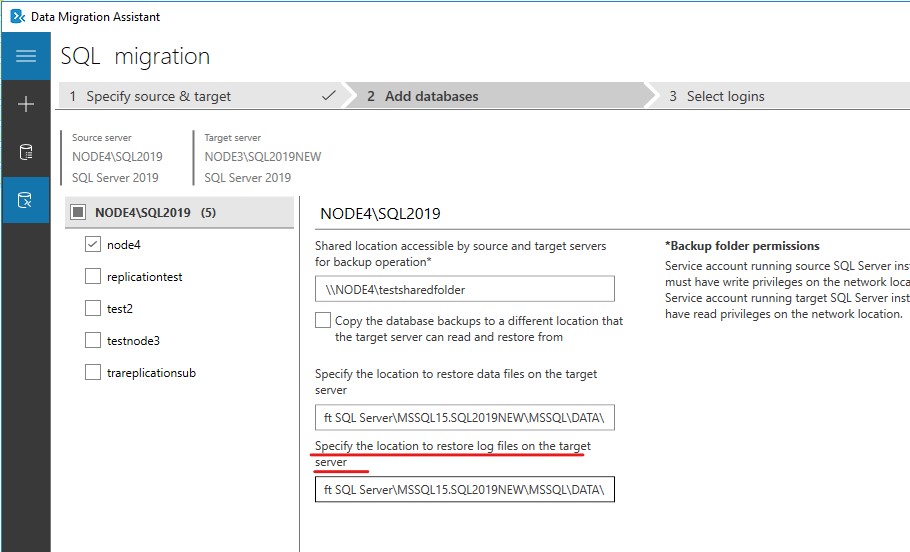Screen dimensions: 910x552
Task: Open the hamburger menu in the sidebar
Action: (26, 56)
